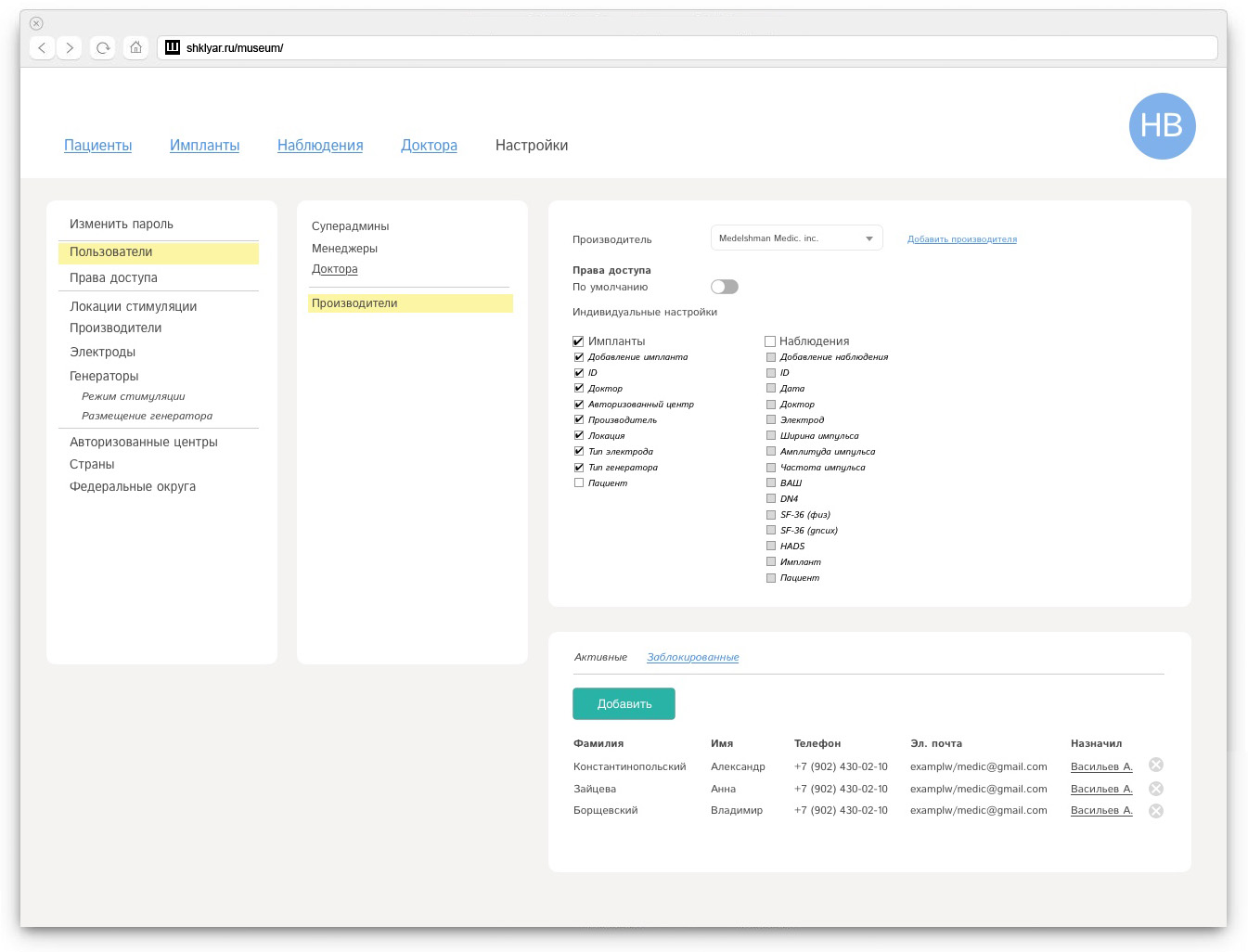This screenshot has height=952, width=1248.
Task: Uncheck Тип генератора checkbox
Action: point(579,468)
